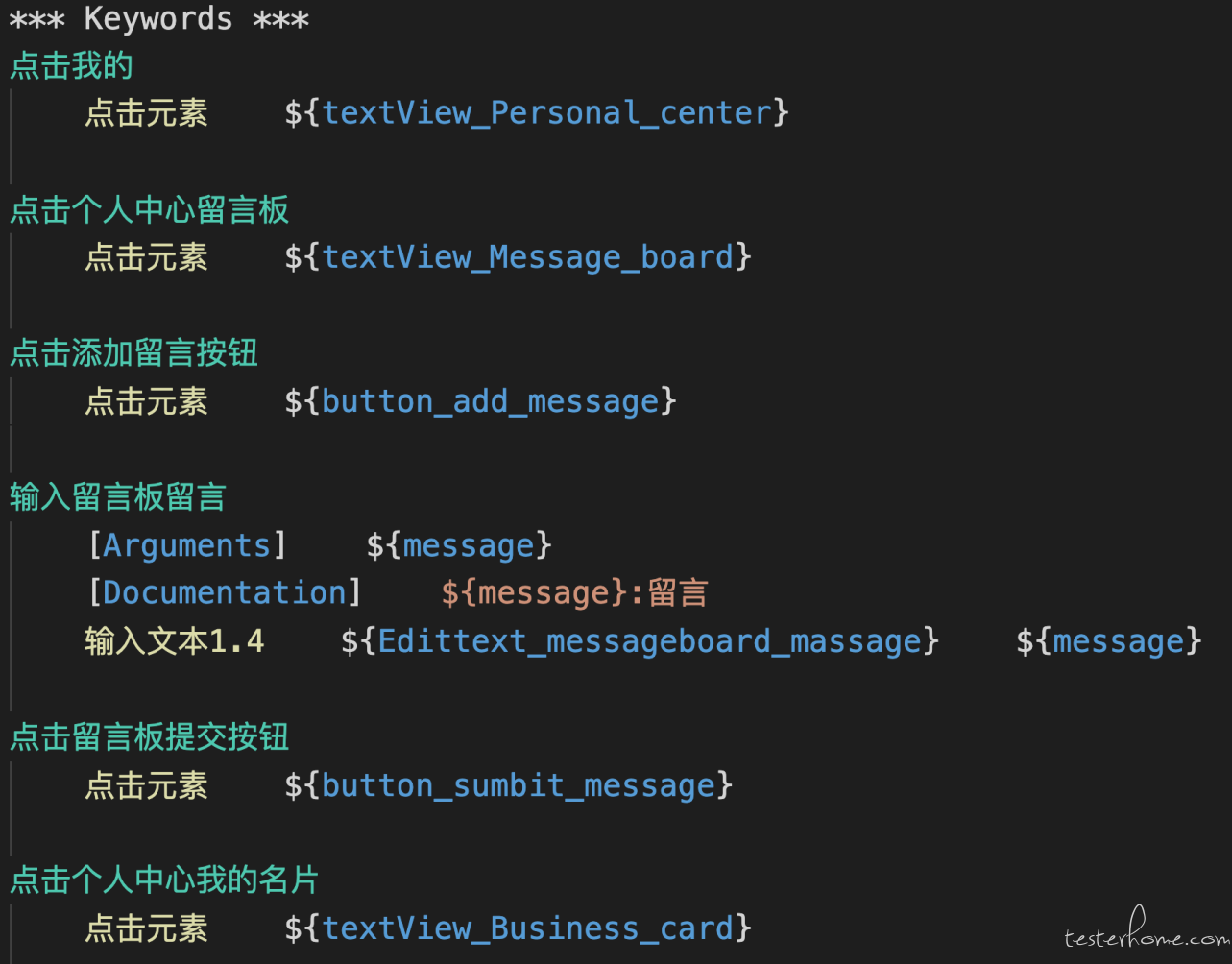
Task: Click the 点击留言板提交按钮 keyword name
Action: tap(150, 738)
